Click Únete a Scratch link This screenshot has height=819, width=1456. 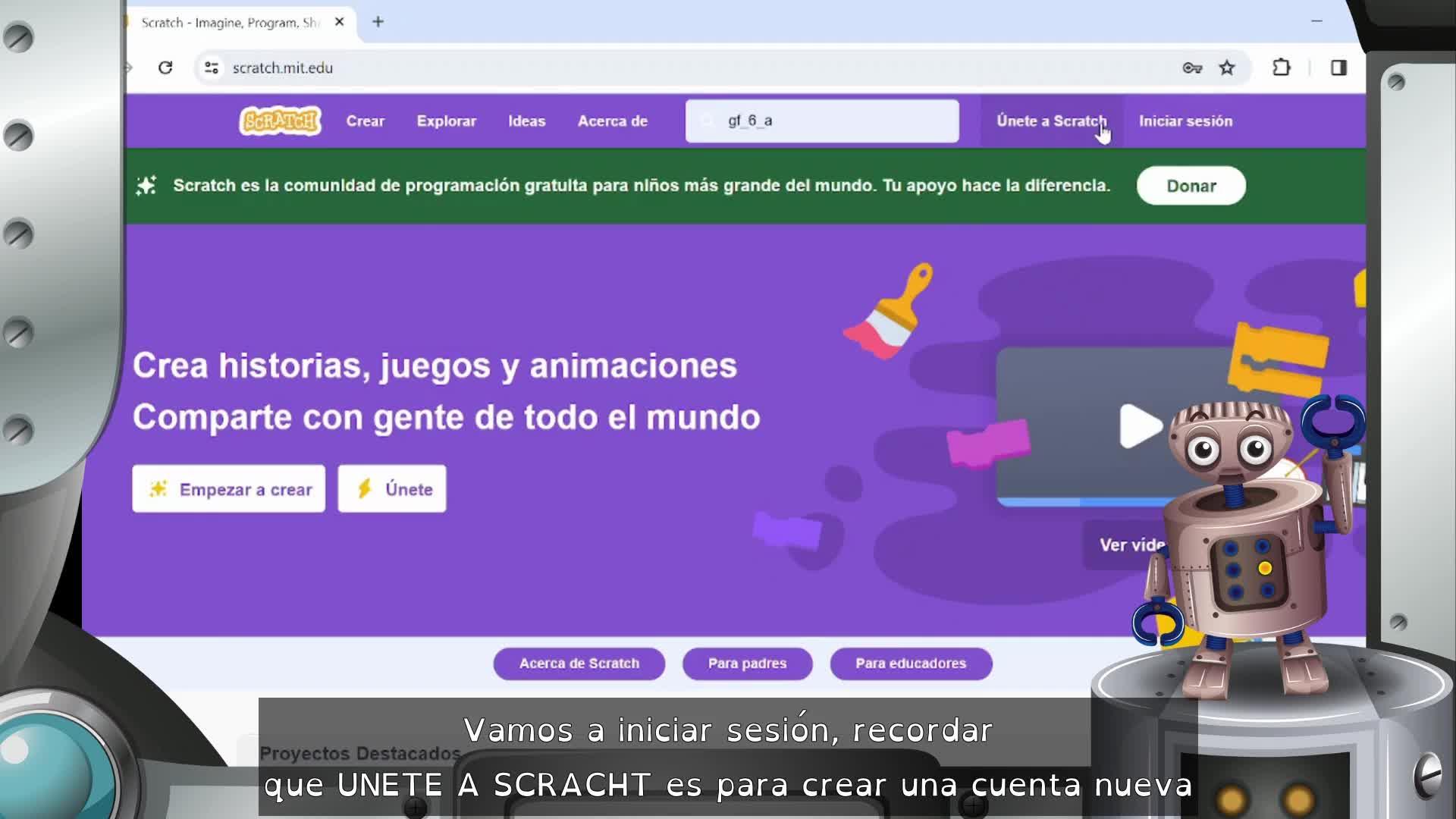(1051, 121)
